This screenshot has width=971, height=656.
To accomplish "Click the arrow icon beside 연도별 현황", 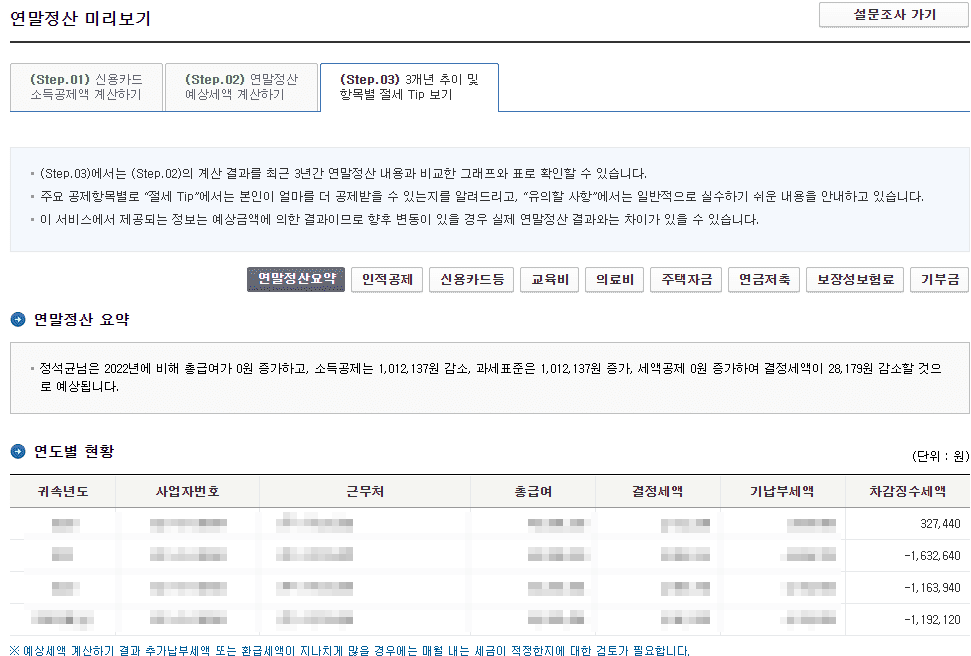I will click(x=18, y=452).
